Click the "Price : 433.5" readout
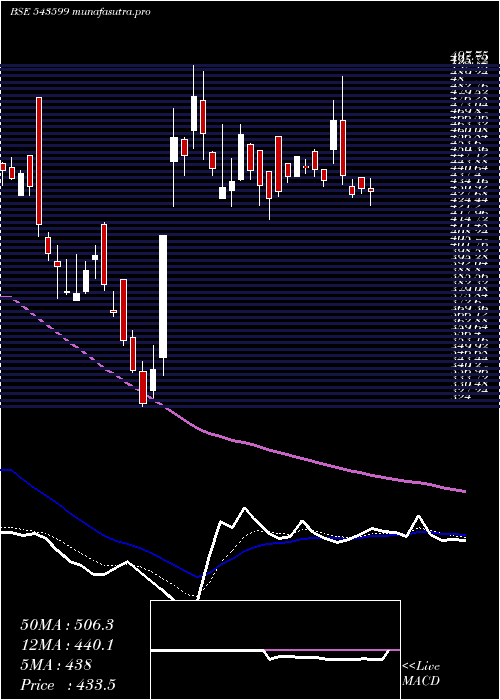 pos(70,685)
